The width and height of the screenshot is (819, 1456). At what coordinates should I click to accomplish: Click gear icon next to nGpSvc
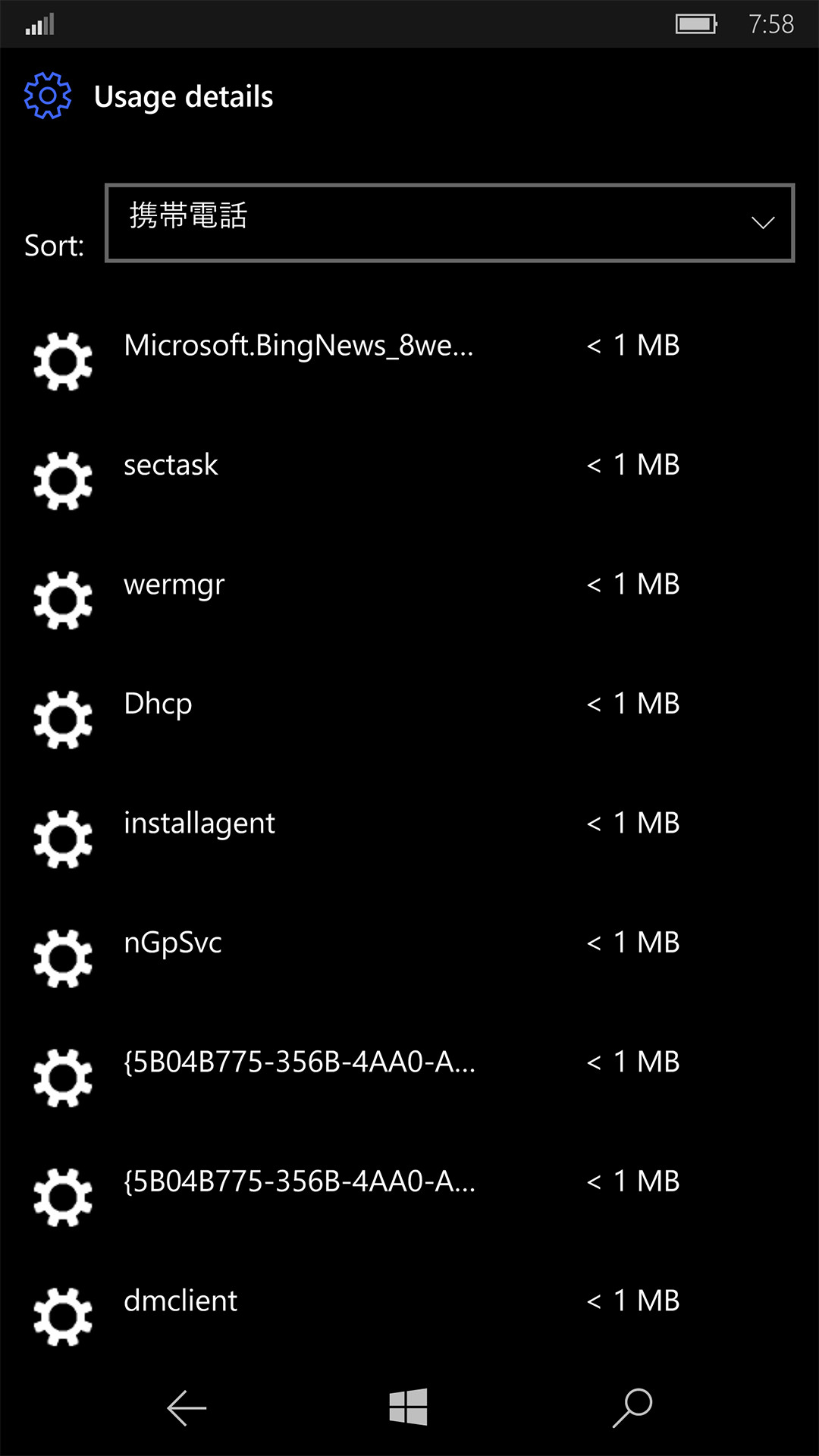tap(63, 959)
